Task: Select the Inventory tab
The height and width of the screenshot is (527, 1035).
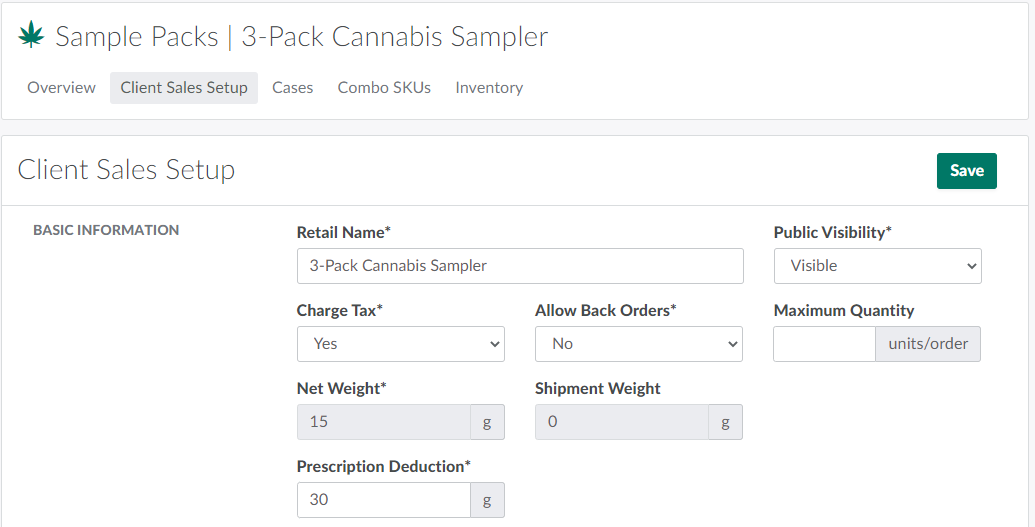Action: pyautogui.click(x=489, y=88)
